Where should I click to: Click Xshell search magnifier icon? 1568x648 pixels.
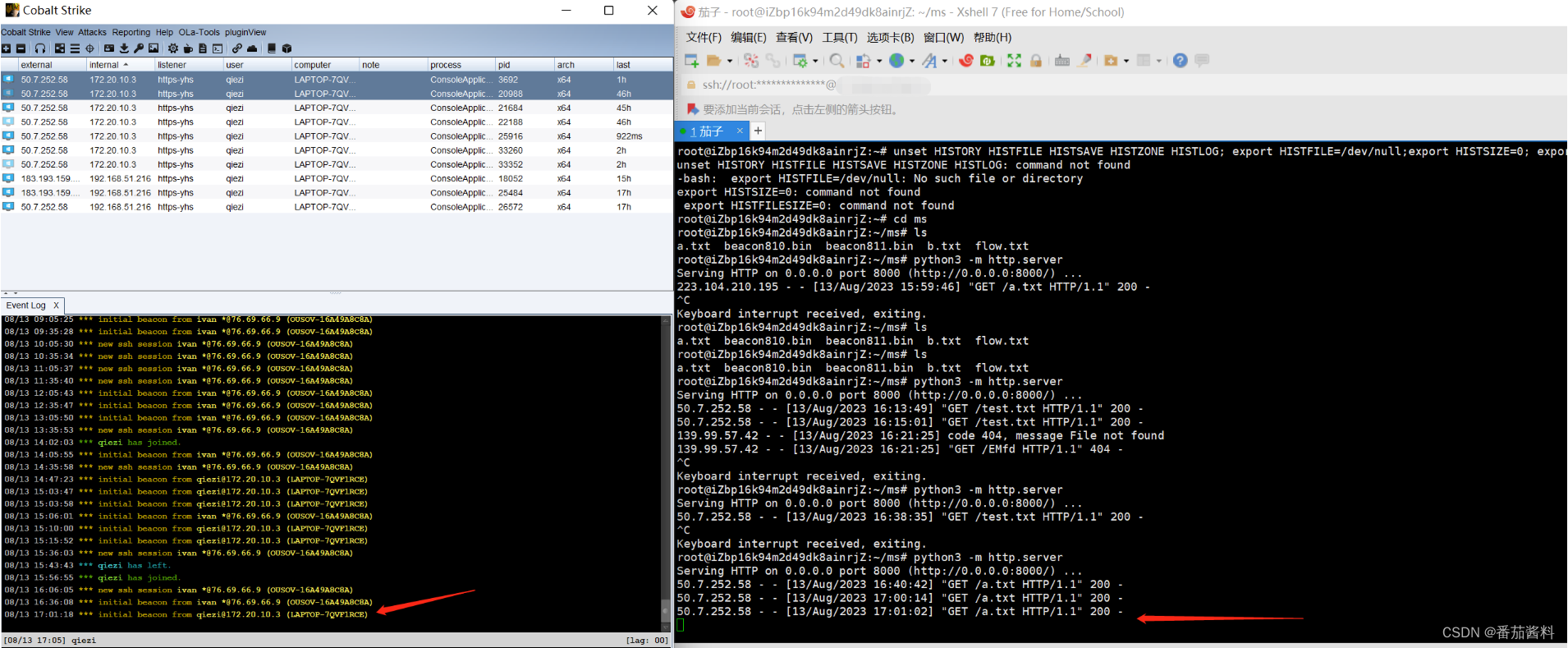point(837,61)
